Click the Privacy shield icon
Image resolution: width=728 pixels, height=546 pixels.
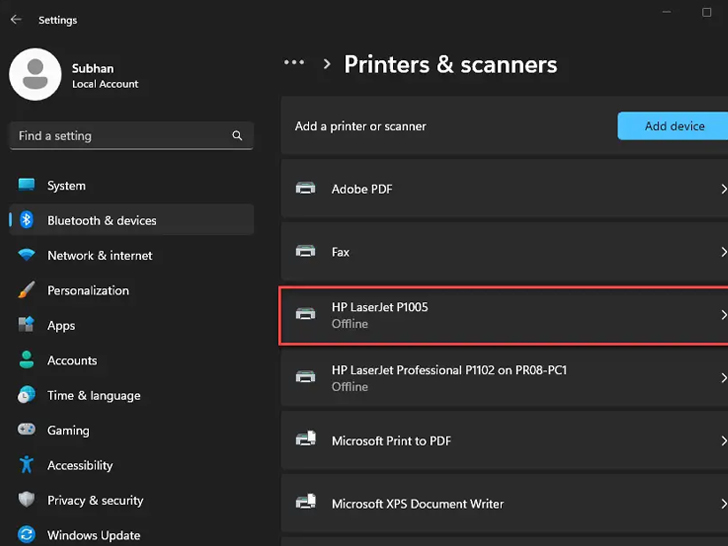coord(26,500)
